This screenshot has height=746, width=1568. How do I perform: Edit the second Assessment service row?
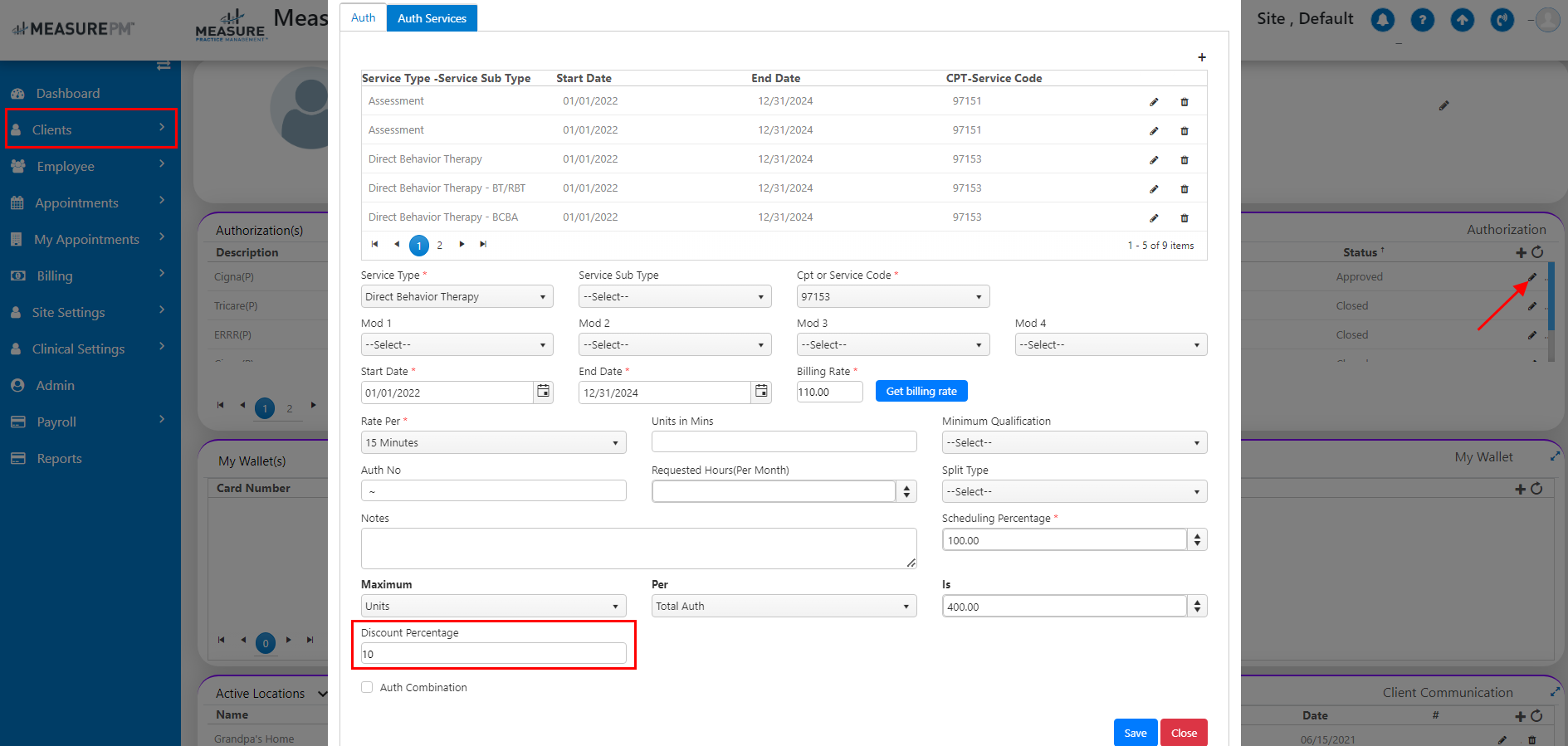tap(1154, 131)
